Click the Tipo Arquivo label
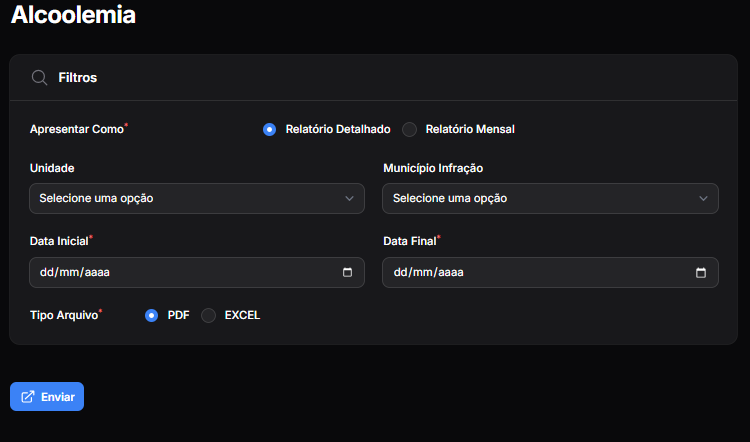Screen dimensions: 750x442 pos(64,315)
